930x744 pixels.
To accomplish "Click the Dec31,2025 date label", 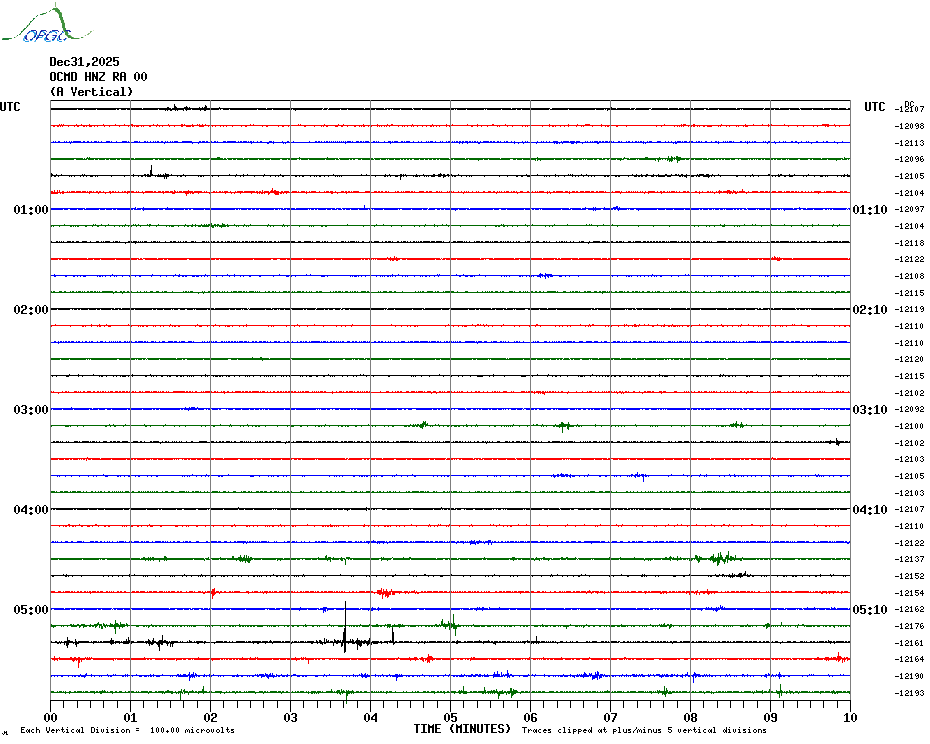I will 84,62.
